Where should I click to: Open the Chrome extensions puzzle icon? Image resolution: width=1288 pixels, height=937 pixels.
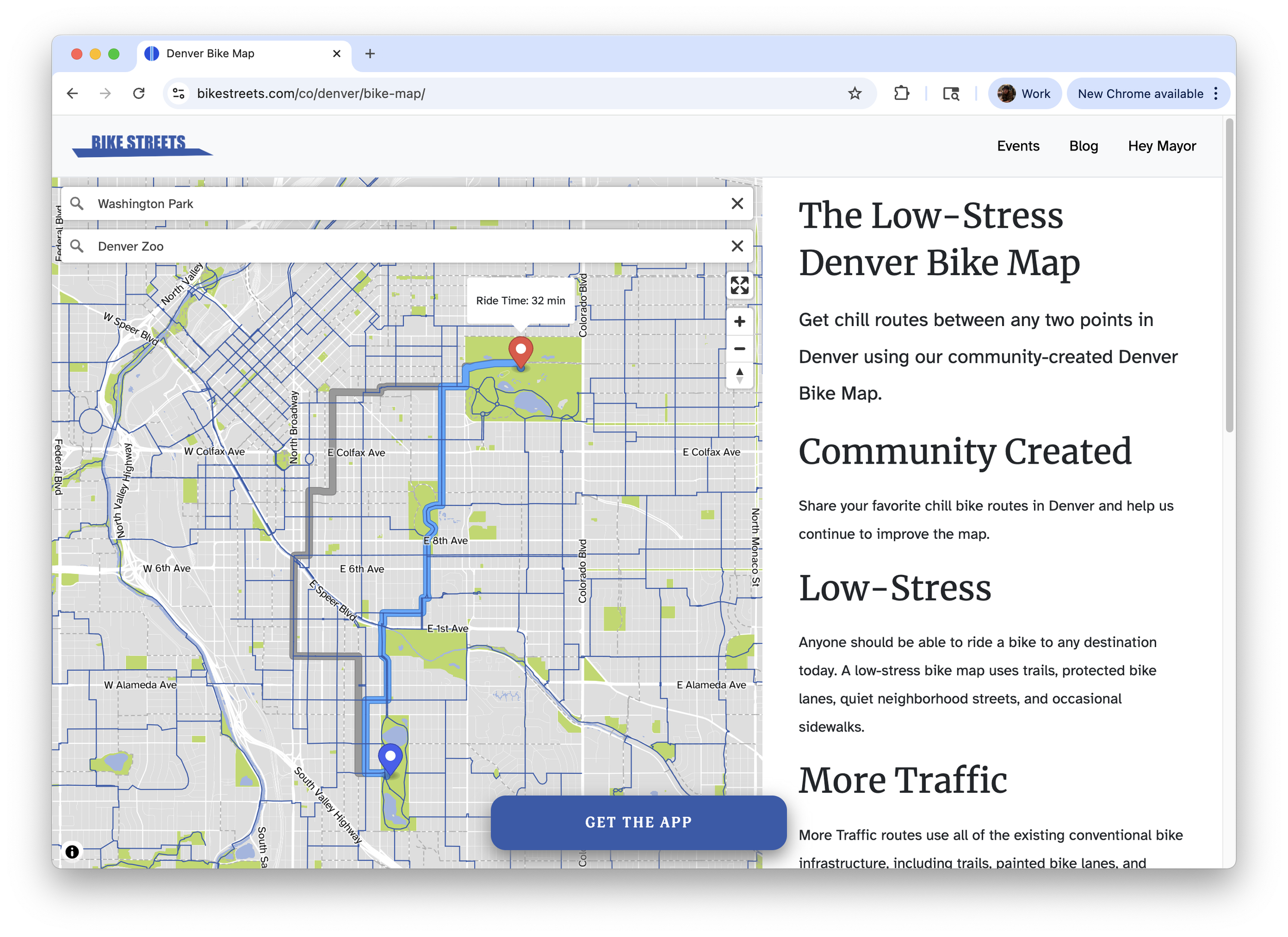901,94
